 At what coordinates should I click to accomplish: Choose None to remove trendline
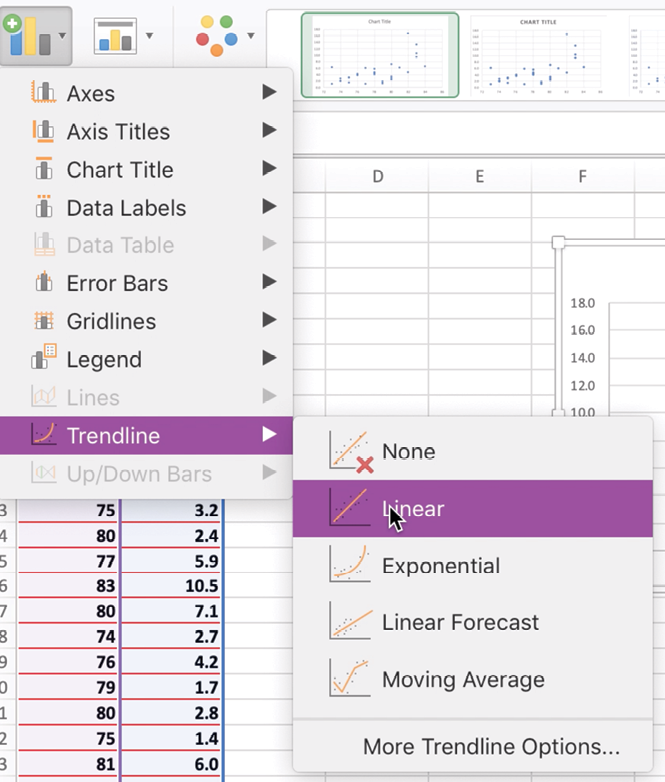coord(408,452)
